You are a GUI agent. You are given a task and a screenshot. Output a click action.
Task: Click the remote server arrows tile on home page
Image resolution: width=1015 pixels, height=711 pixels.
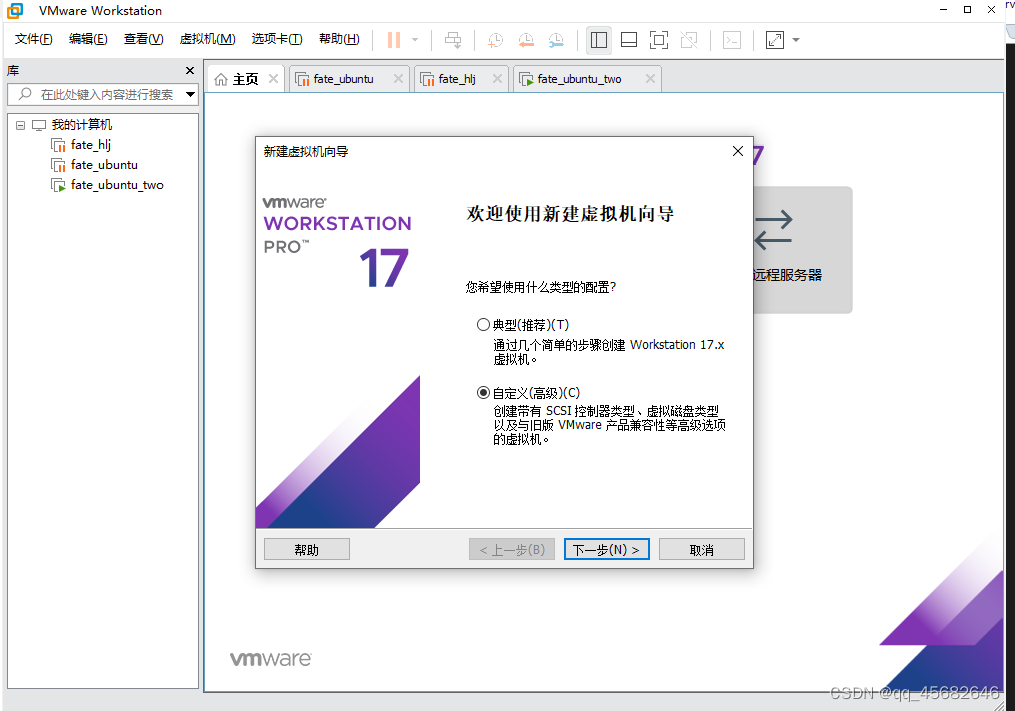(803, 250)
